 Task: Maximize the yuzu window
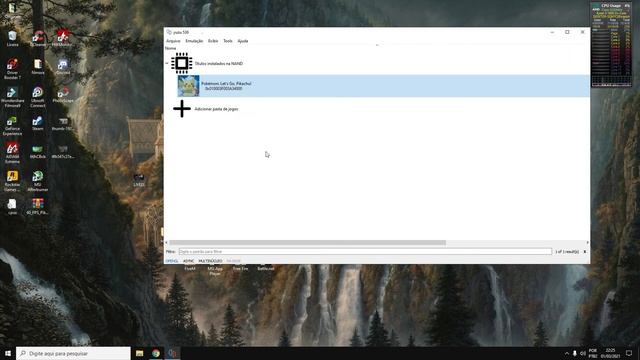click(x=567, y=32)
